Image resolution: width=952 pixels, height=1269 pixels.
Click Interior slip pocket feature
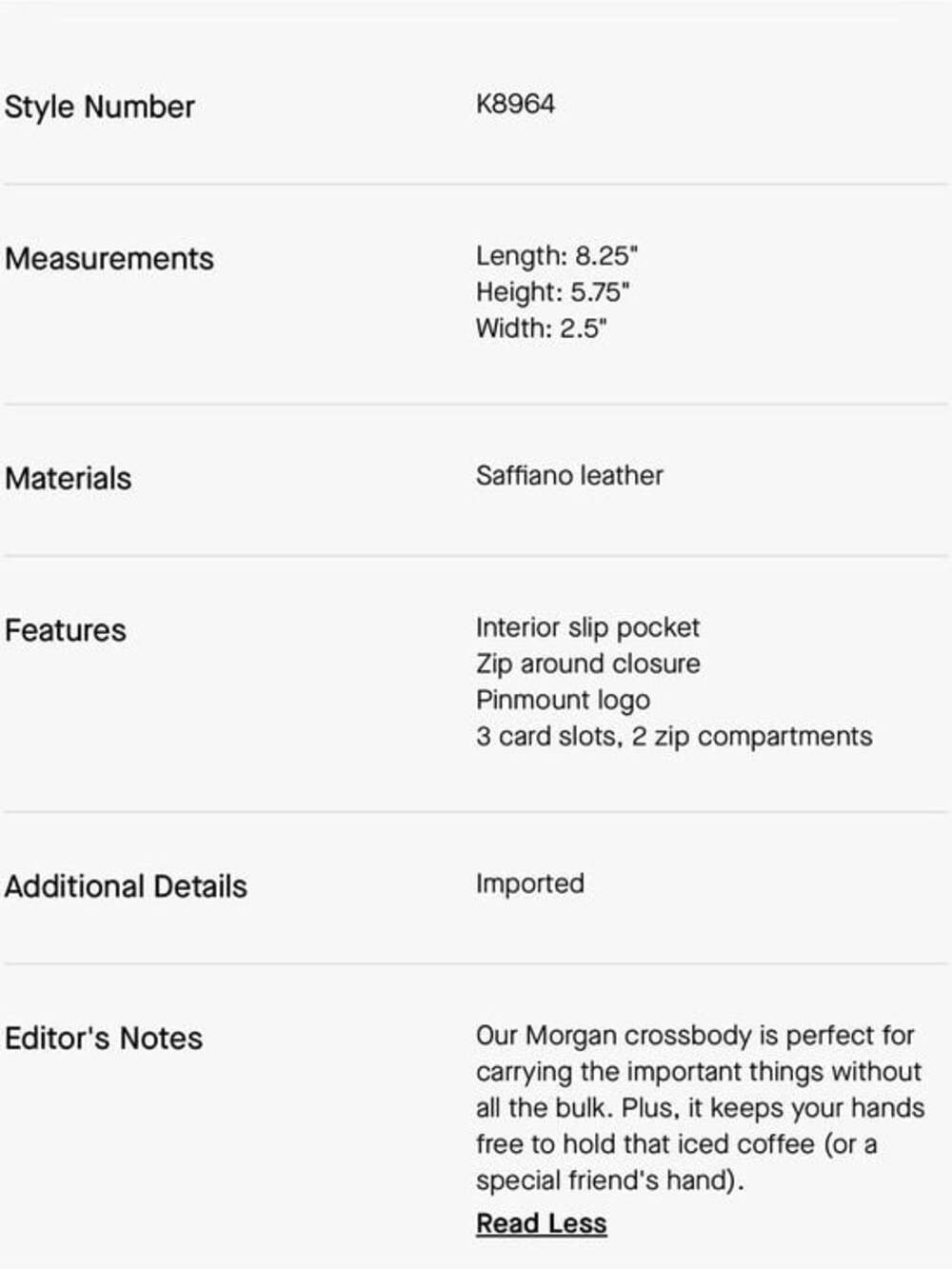click(x=587, y=627)
